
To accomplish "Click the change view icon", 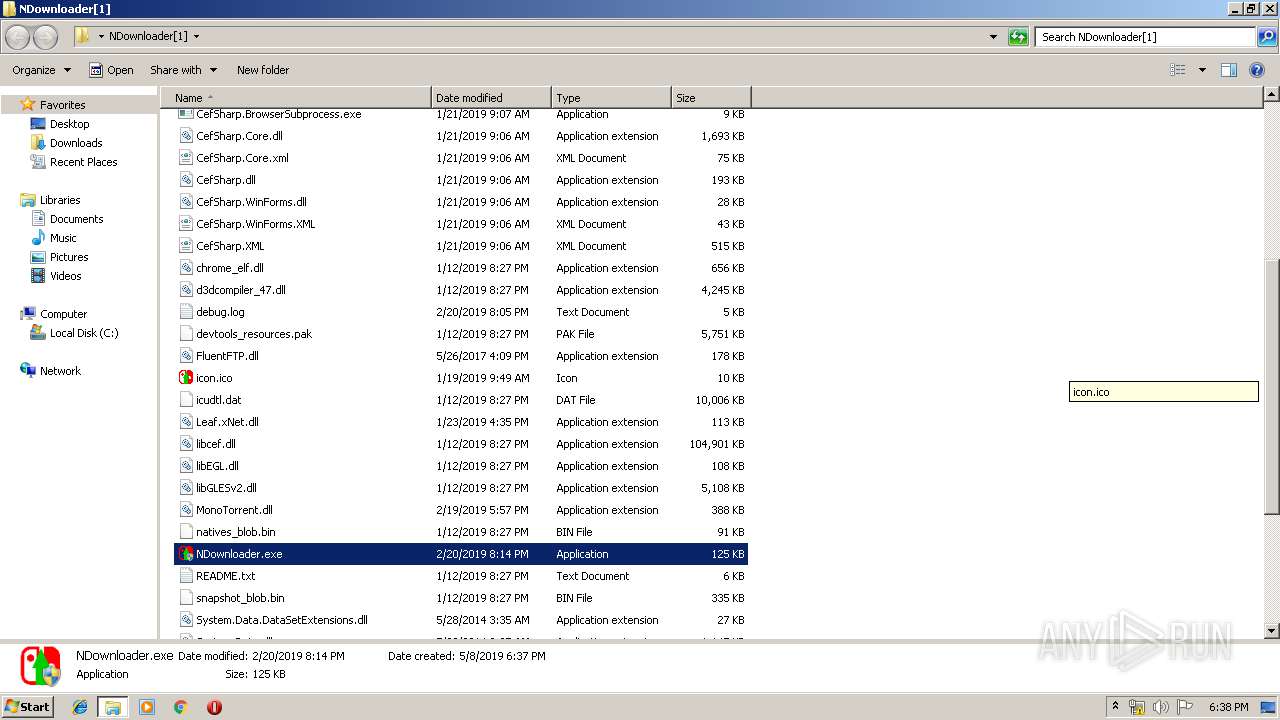I will pyautogui.click(x=1178, y=70).
